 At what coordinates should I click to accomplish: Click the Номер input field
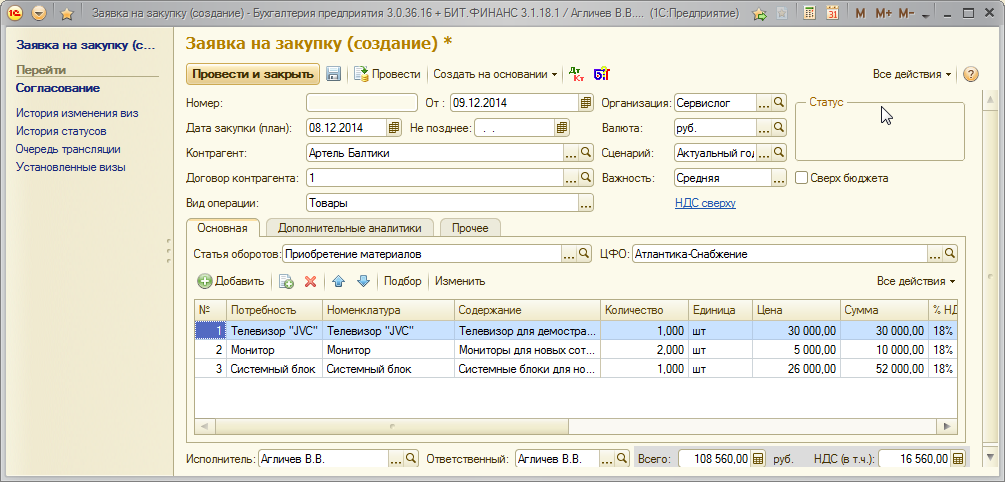tap(361, 103)
